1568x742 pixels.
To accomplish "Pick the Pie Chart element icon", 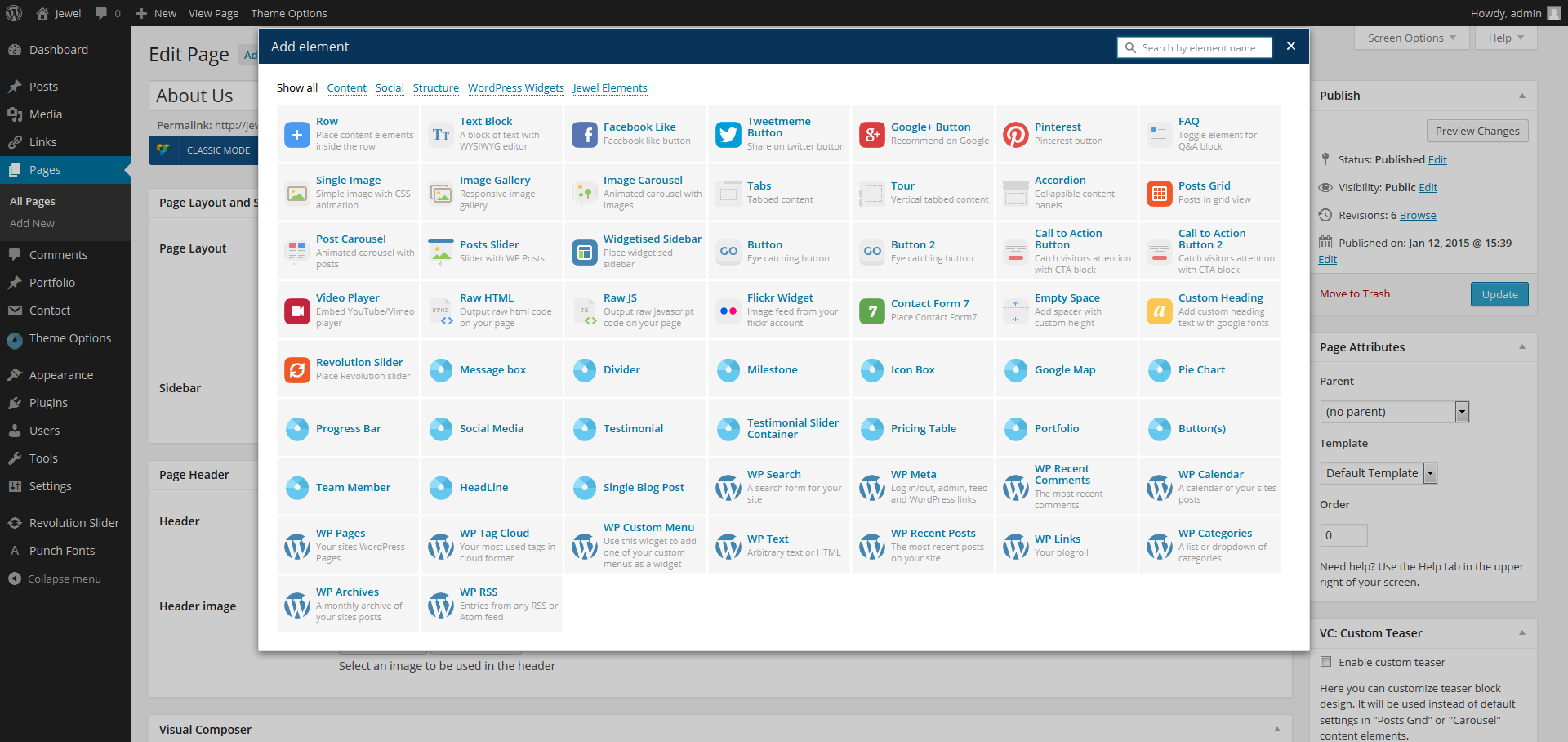I will [x=1160, y=369].
